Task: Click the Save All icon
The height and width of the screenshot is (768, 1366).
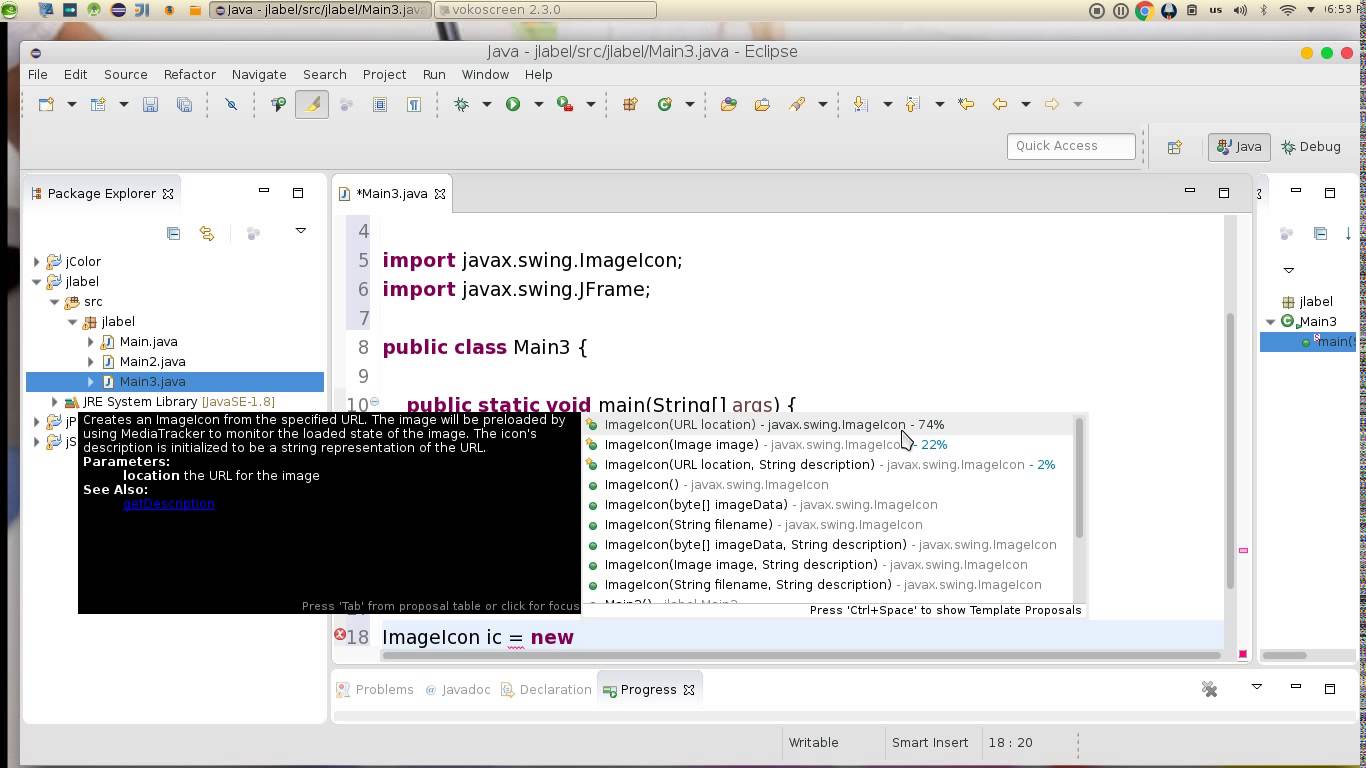Action: coord(184,104)
